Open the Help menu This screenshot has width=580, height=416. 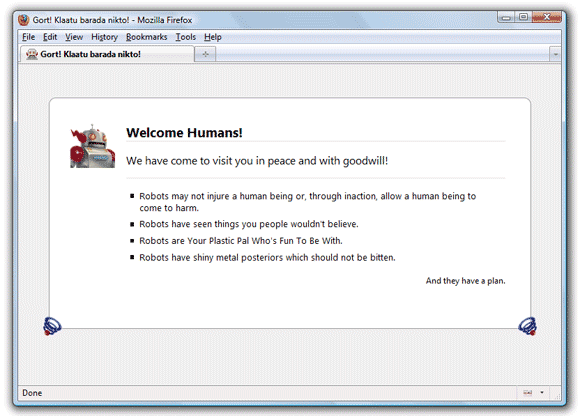[213, 37]
